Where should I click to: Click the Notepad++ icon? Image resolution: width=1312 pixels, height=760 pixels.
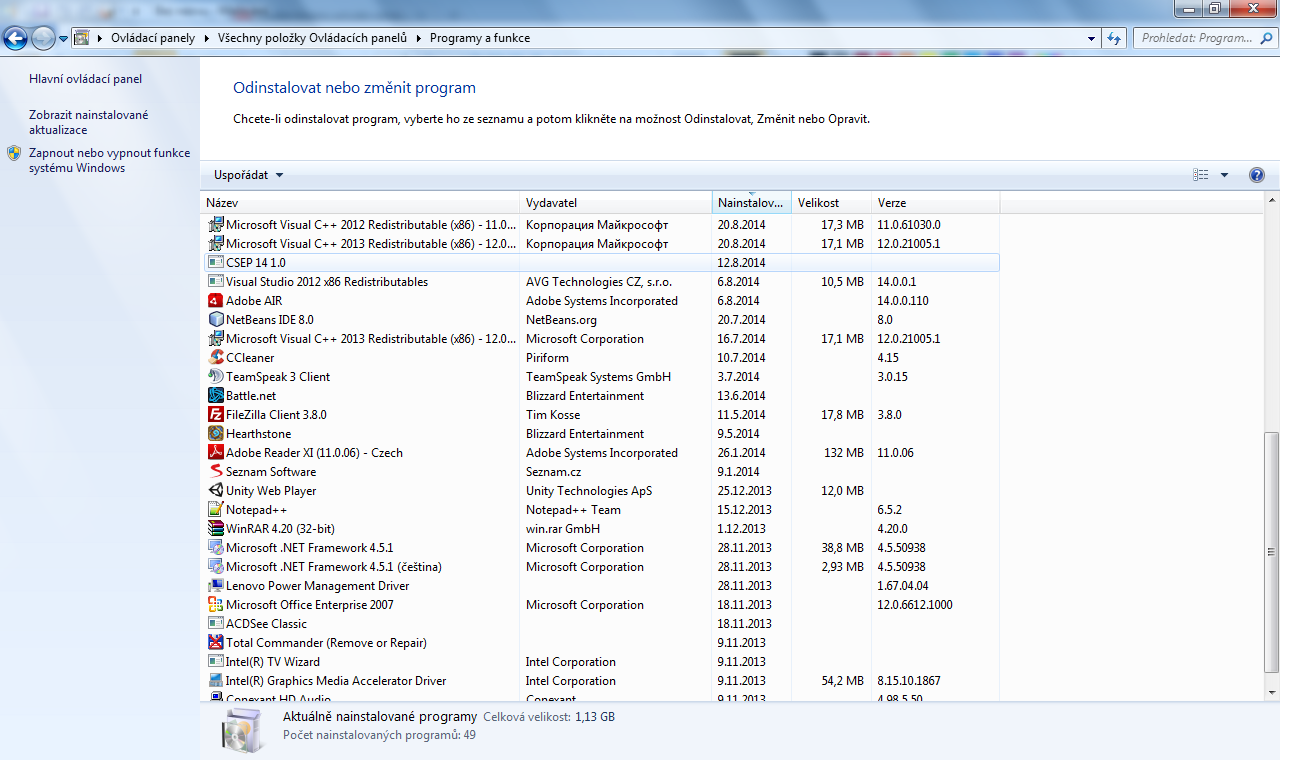(x=215, y=510)
